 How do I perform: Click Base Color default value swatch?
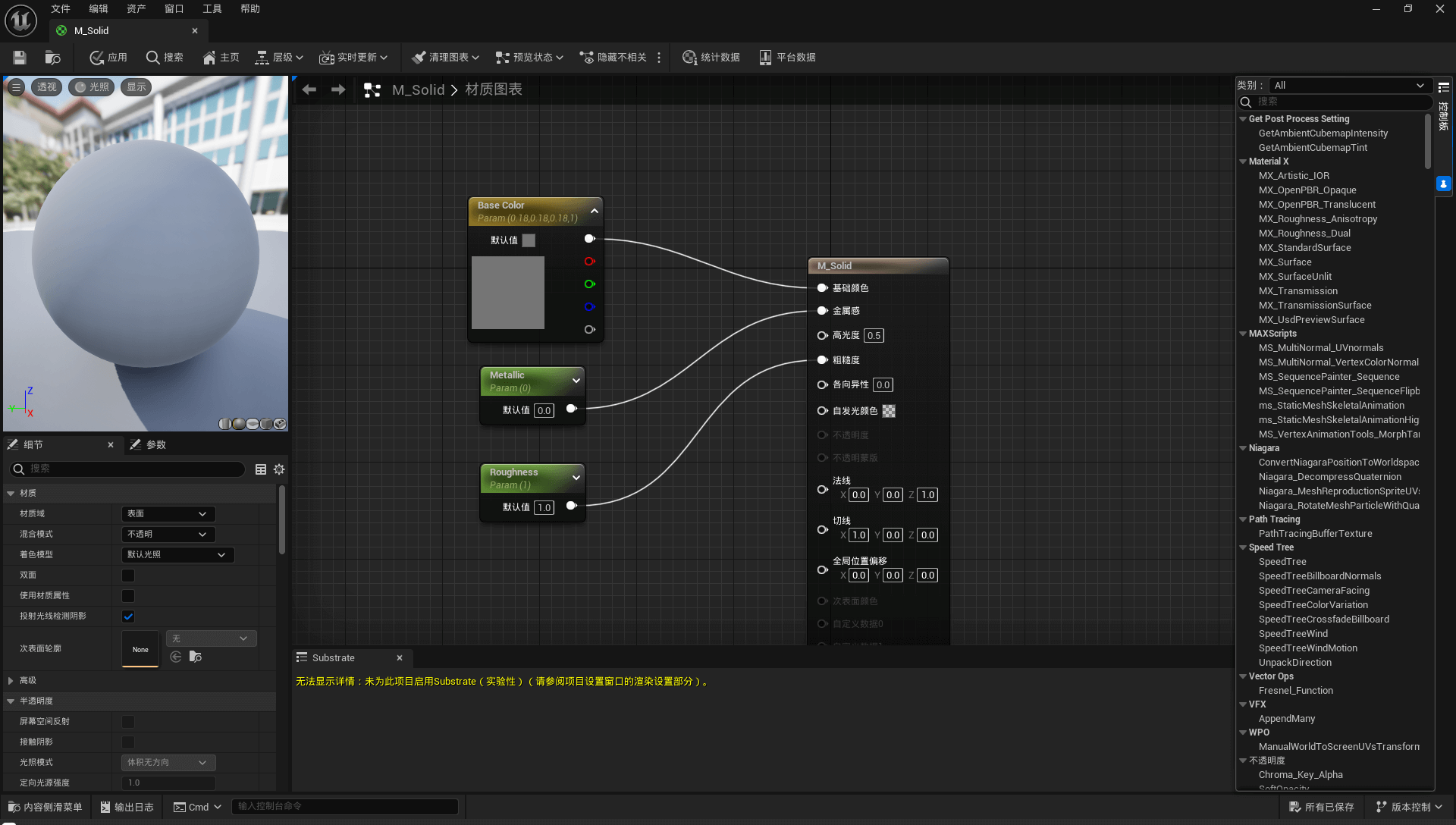(529, 240)
